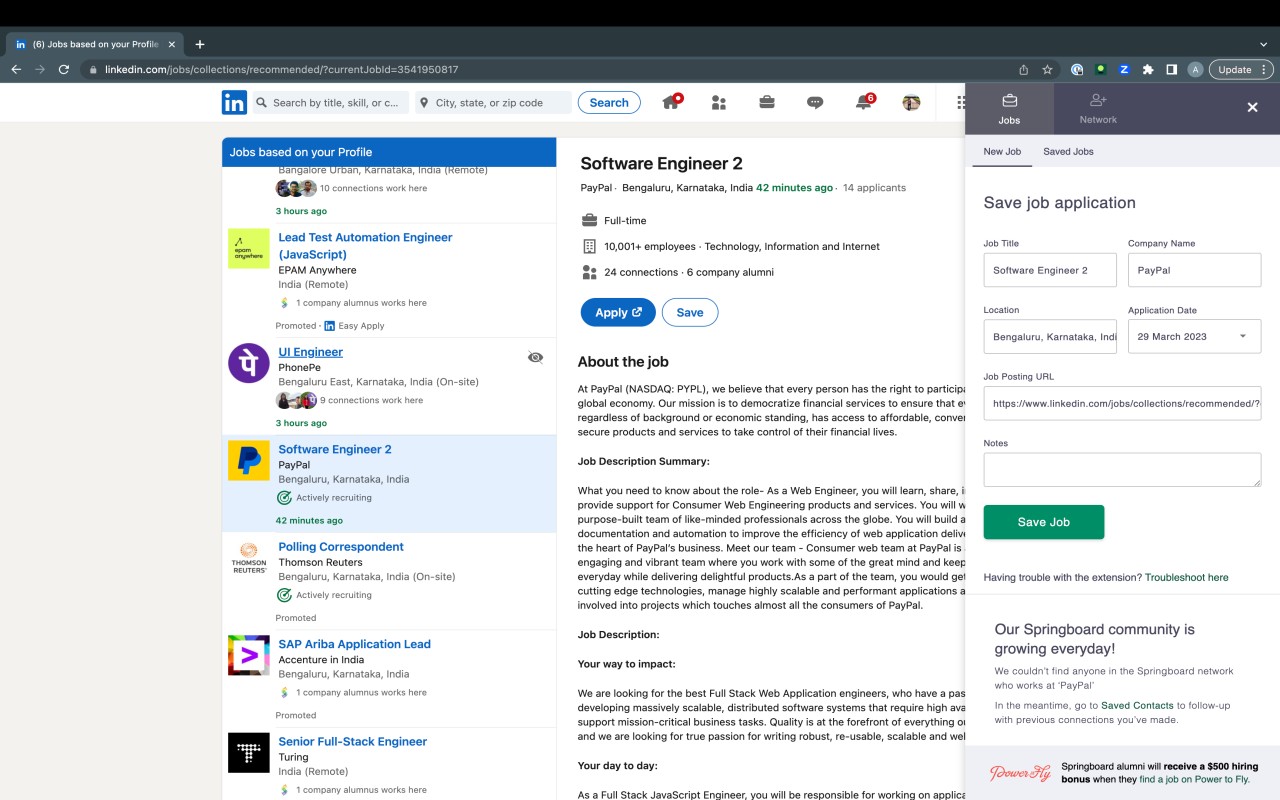Image resolution: width=1280 pixels, height=800 pixels.
Task: Open the Messaging chat icon
Action: click(815, 102)
